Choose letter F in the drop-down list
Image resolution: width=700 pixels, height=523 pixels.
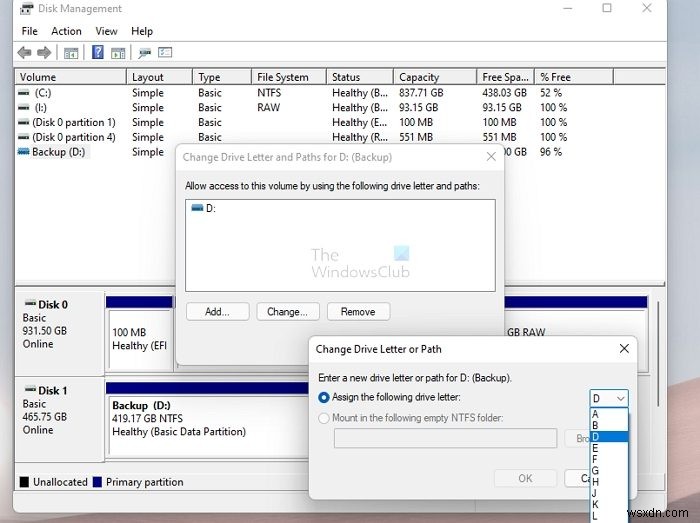[609, 459]
